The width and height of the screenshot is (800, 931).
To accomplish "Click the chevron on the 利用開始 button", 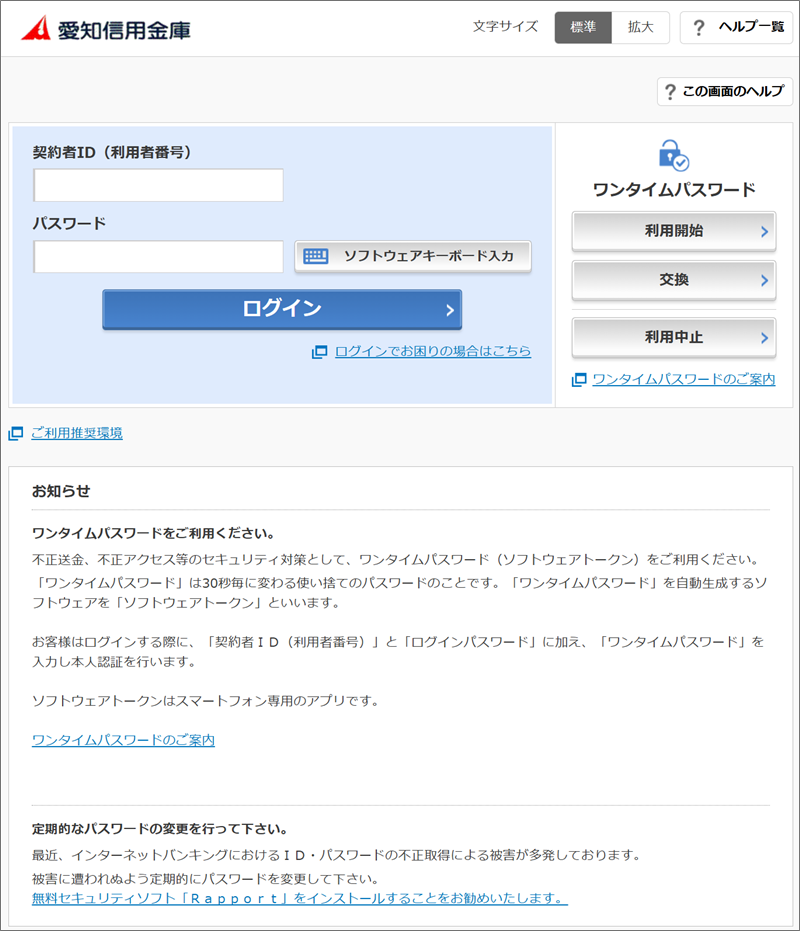I will pyautogui.click(x=764, y=232).
